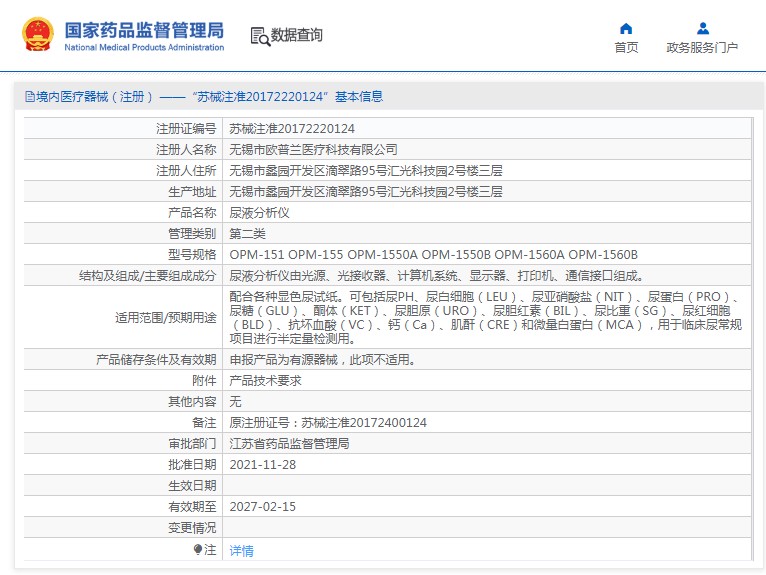Image resolution: width=766 pixels, height=575 pixels.
Task: Click the product name value 尿液分析仪
Action: [259, 213]
